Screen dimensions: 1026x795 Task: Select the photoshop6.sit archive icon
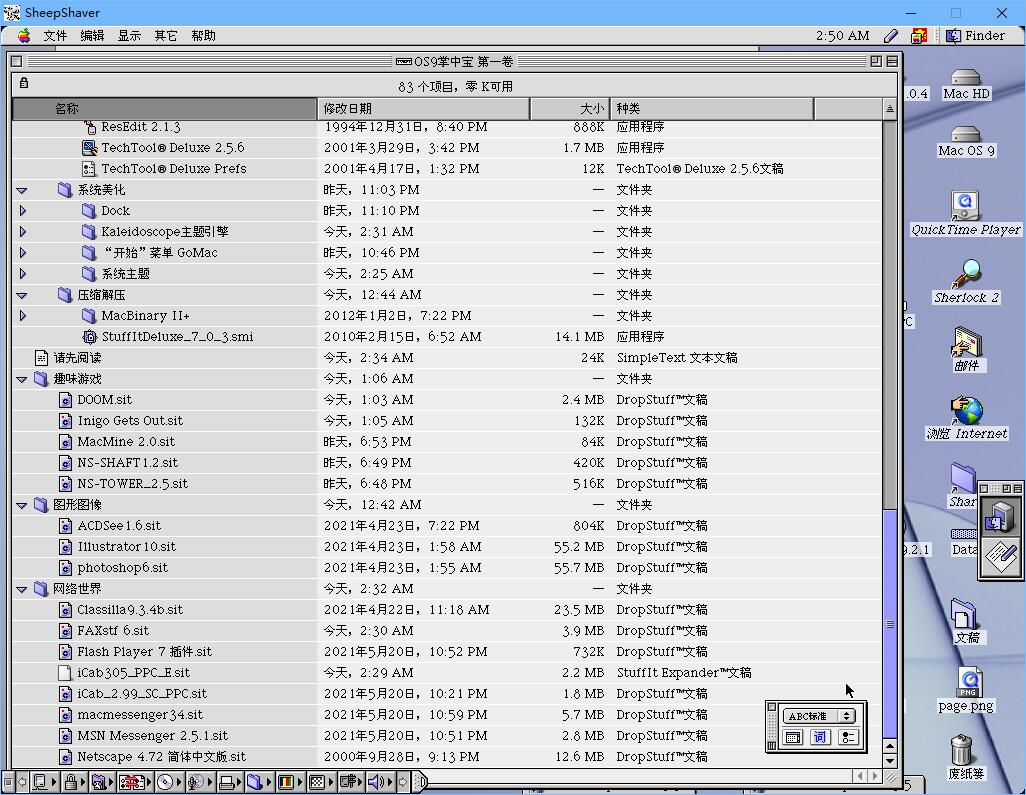point(65,568)
